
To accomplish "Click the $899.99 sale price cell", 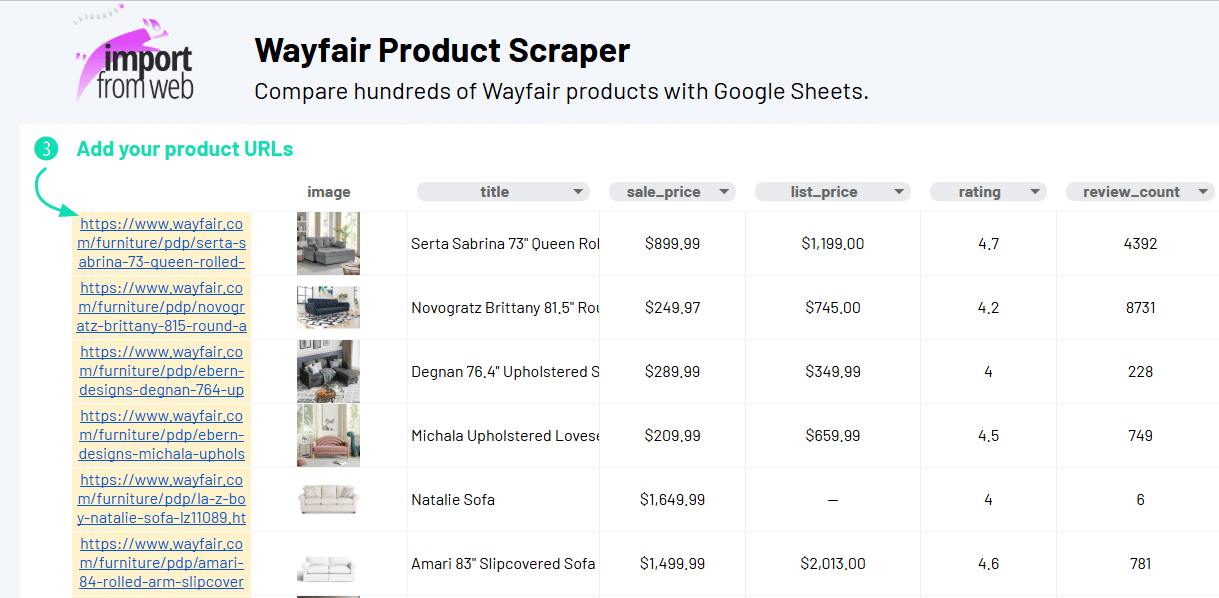I will click(x=672, y=244).
